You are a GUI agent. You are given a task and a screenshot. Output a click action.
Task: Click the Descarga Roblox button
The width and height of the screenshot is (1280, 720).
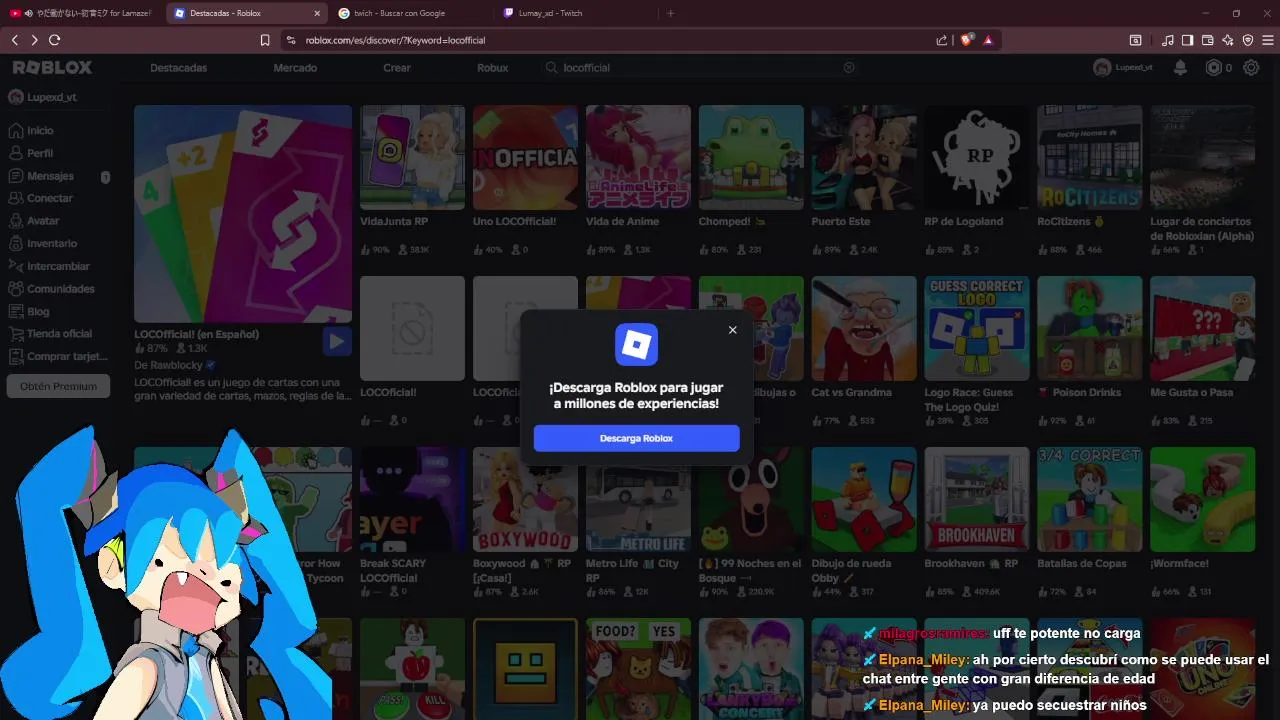click(636, 438)
